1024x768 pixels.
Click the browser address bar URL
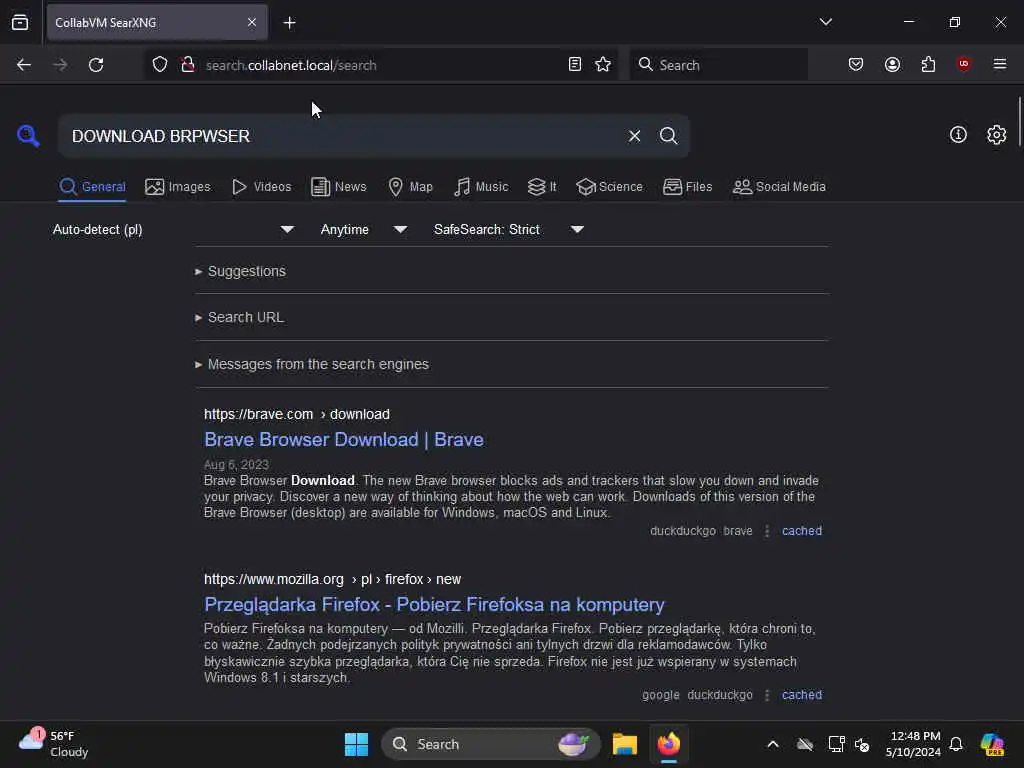tap(291, 65)
